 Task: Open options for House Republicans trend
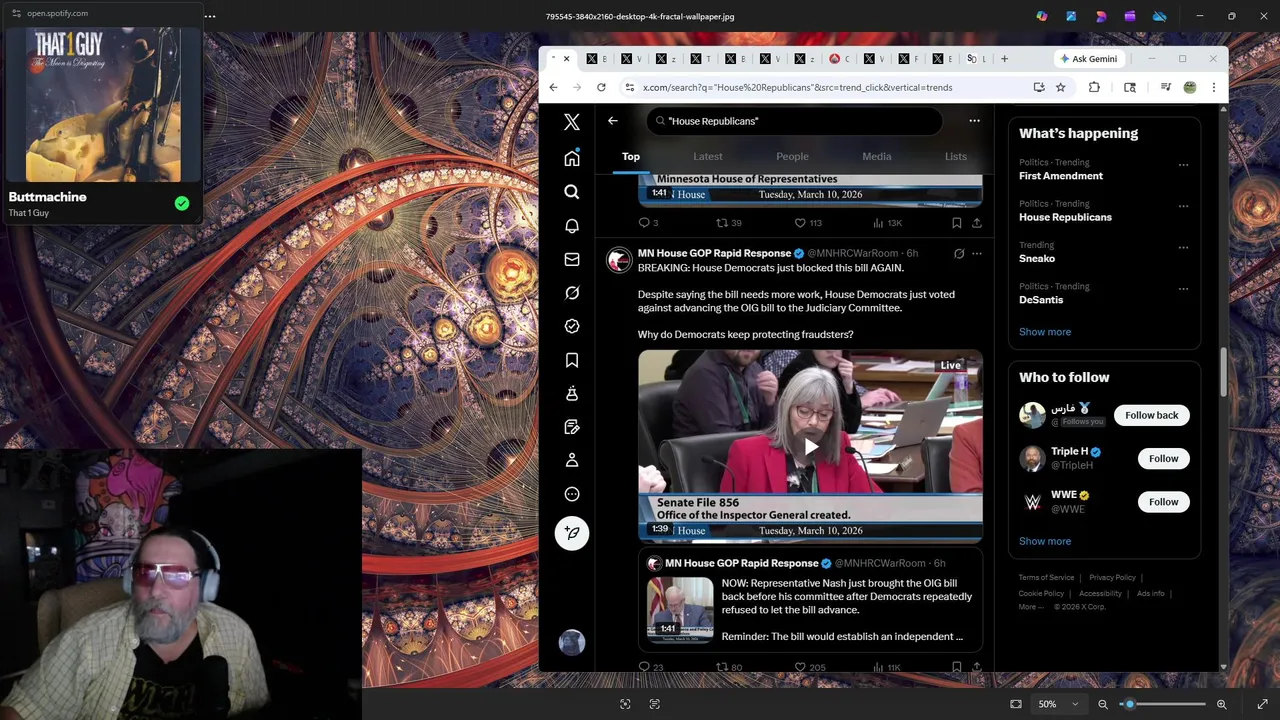[1183, 206]
